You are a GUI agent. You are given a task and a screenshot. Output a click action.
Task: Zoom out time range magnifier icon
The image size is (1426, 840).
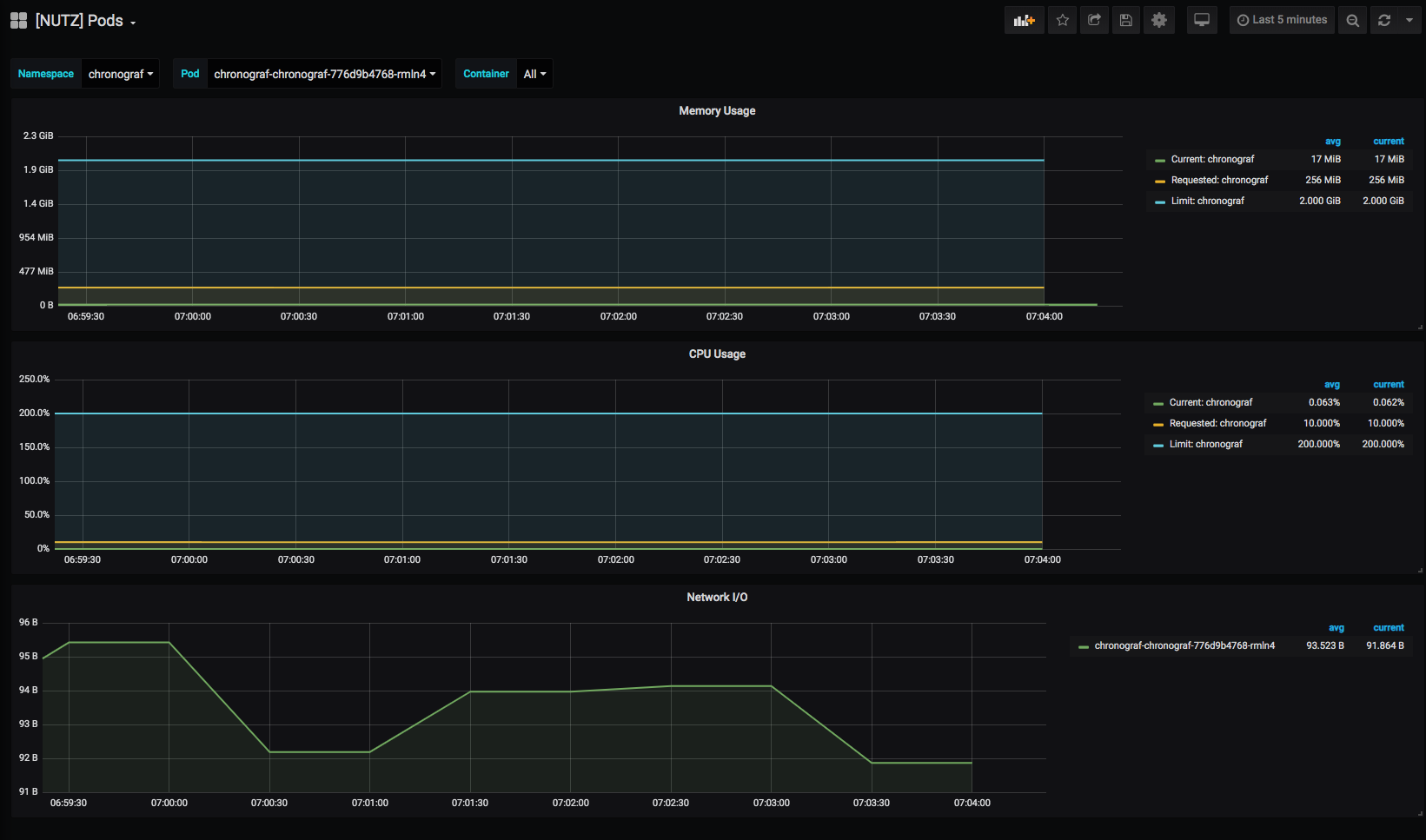pos(1352,20)
